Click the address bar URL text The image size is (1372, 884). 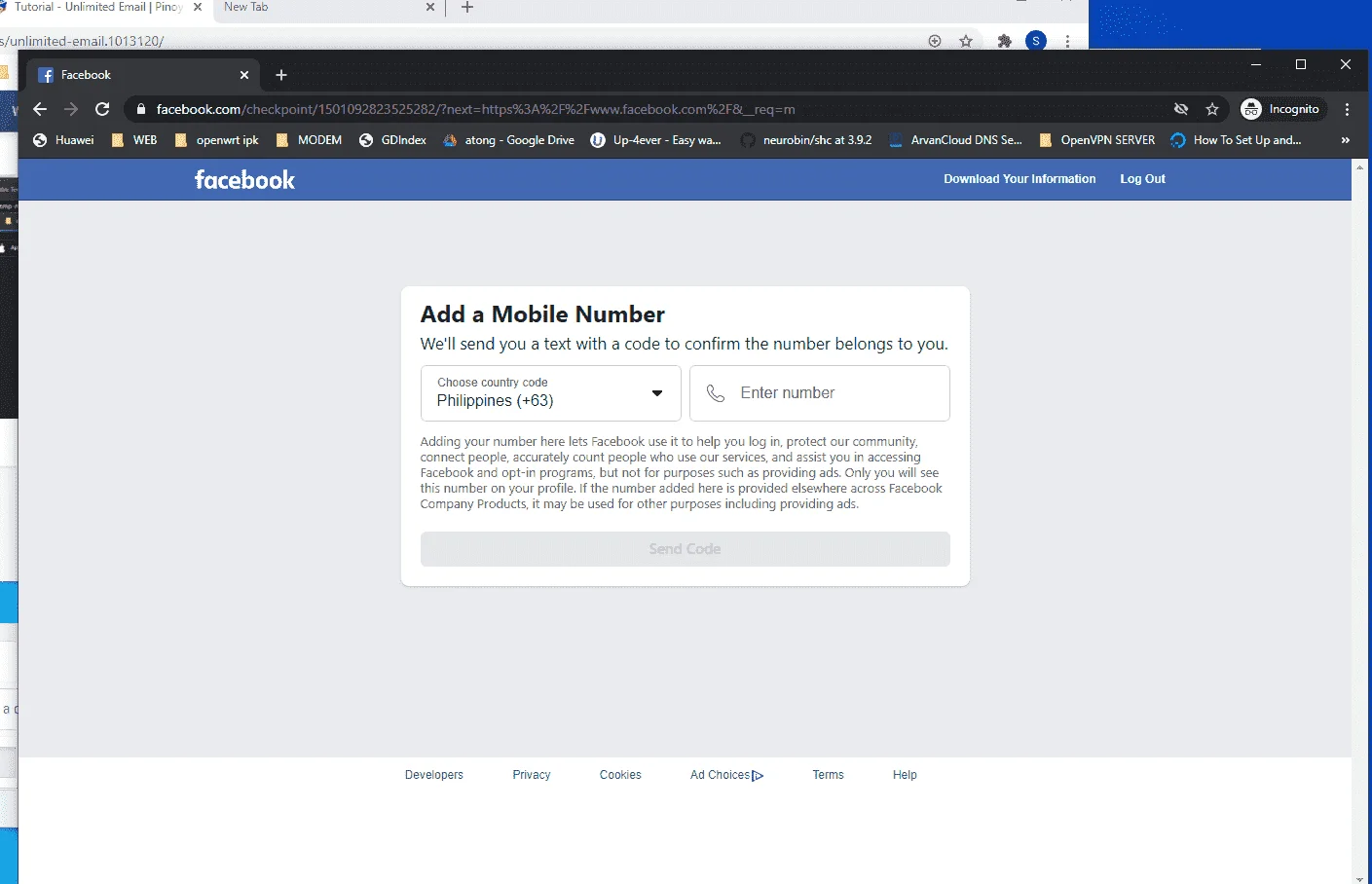click(475, 109)
